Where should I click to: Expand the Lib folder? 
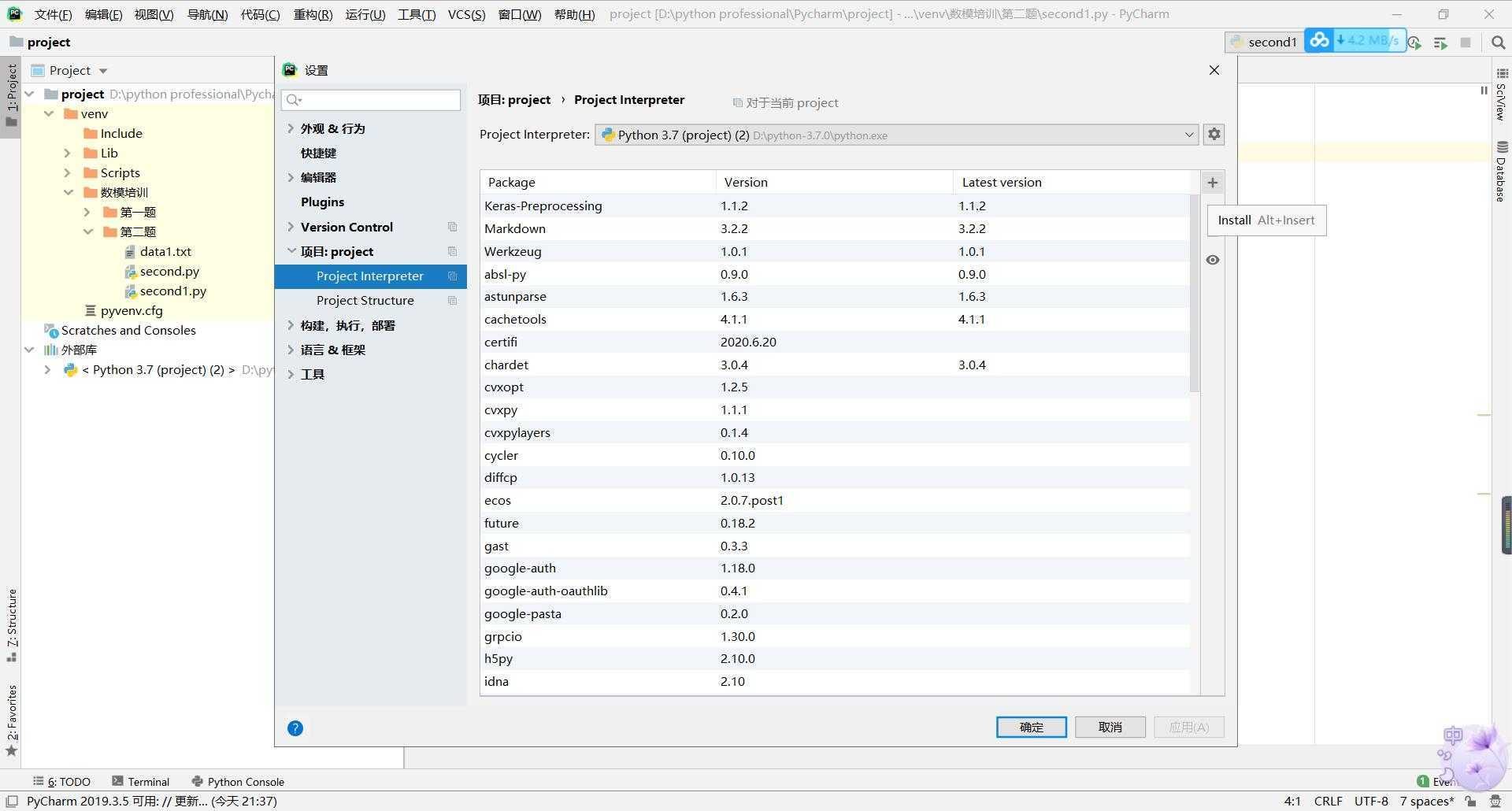(68, 153)
